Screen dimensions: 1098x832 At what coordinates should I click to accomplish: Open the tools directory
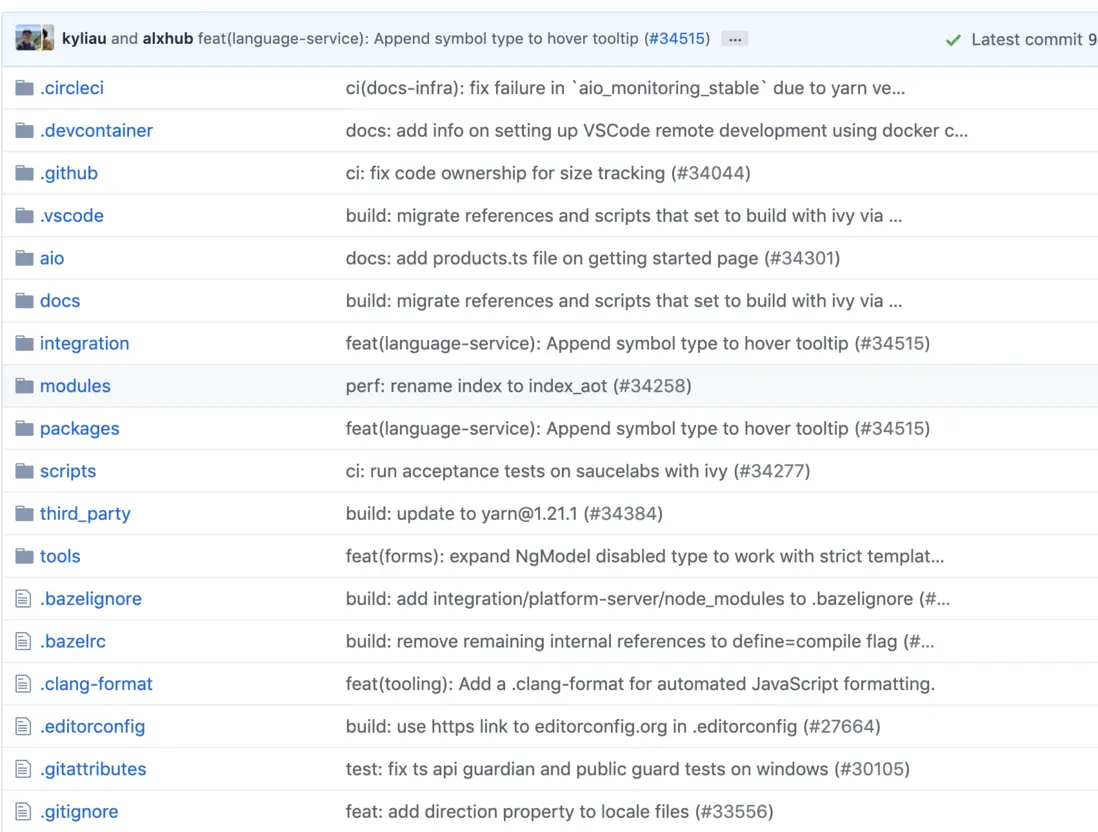[60, 556]
